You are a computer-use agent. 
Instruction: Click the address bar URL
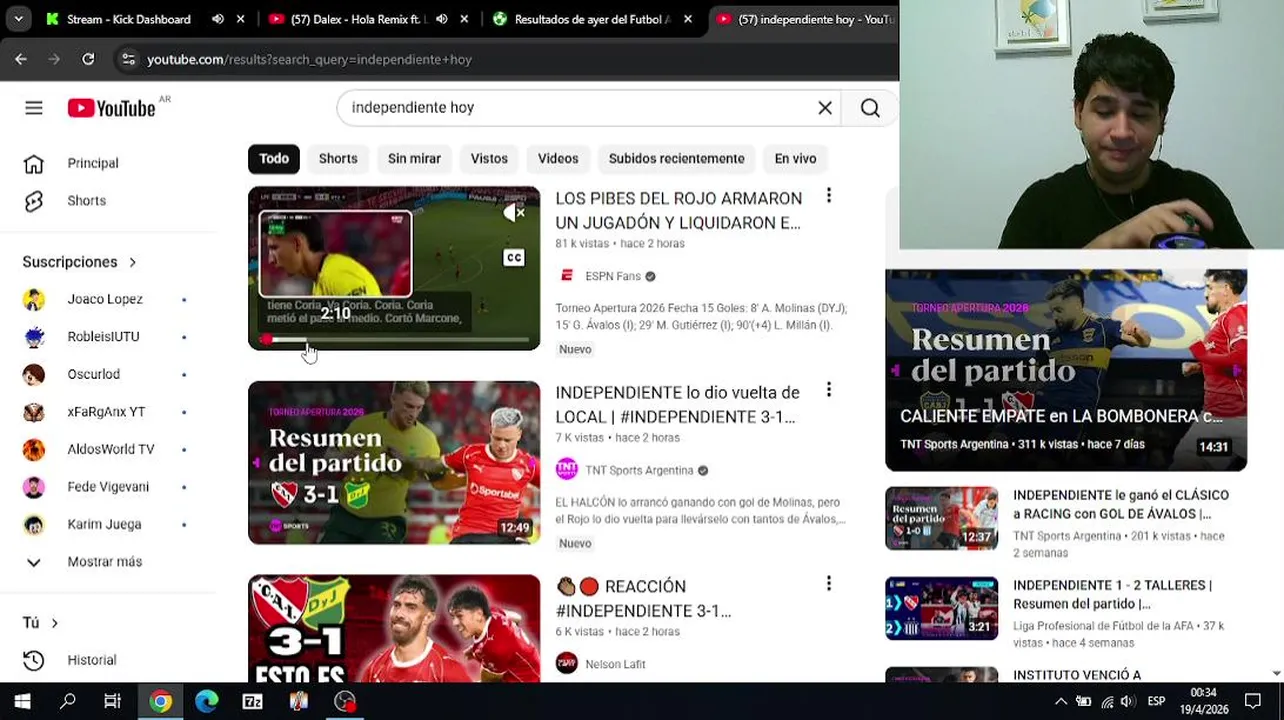tap(309, 59)
